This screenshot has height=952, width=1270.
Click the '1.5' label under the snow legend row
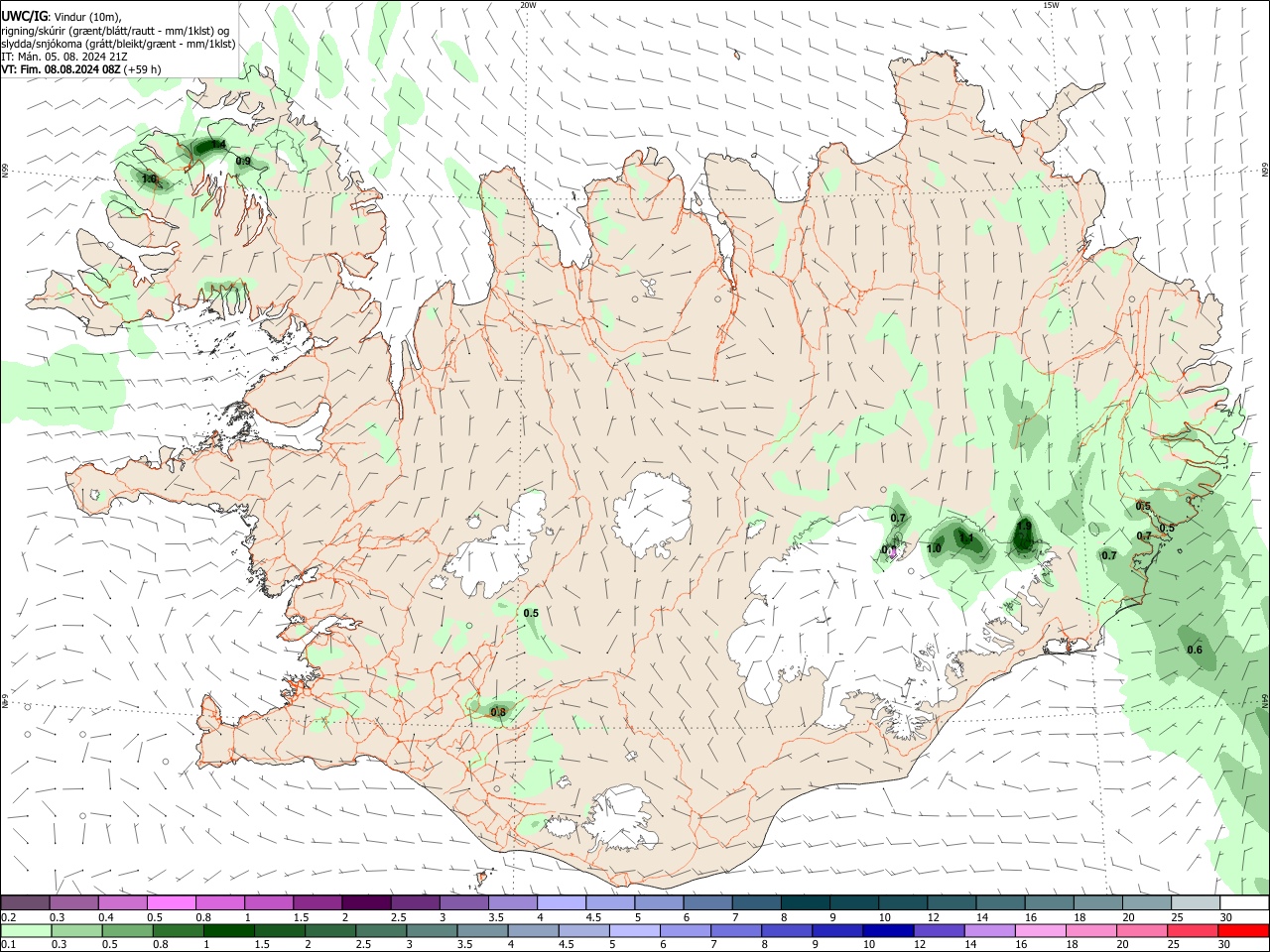(301, 917)
